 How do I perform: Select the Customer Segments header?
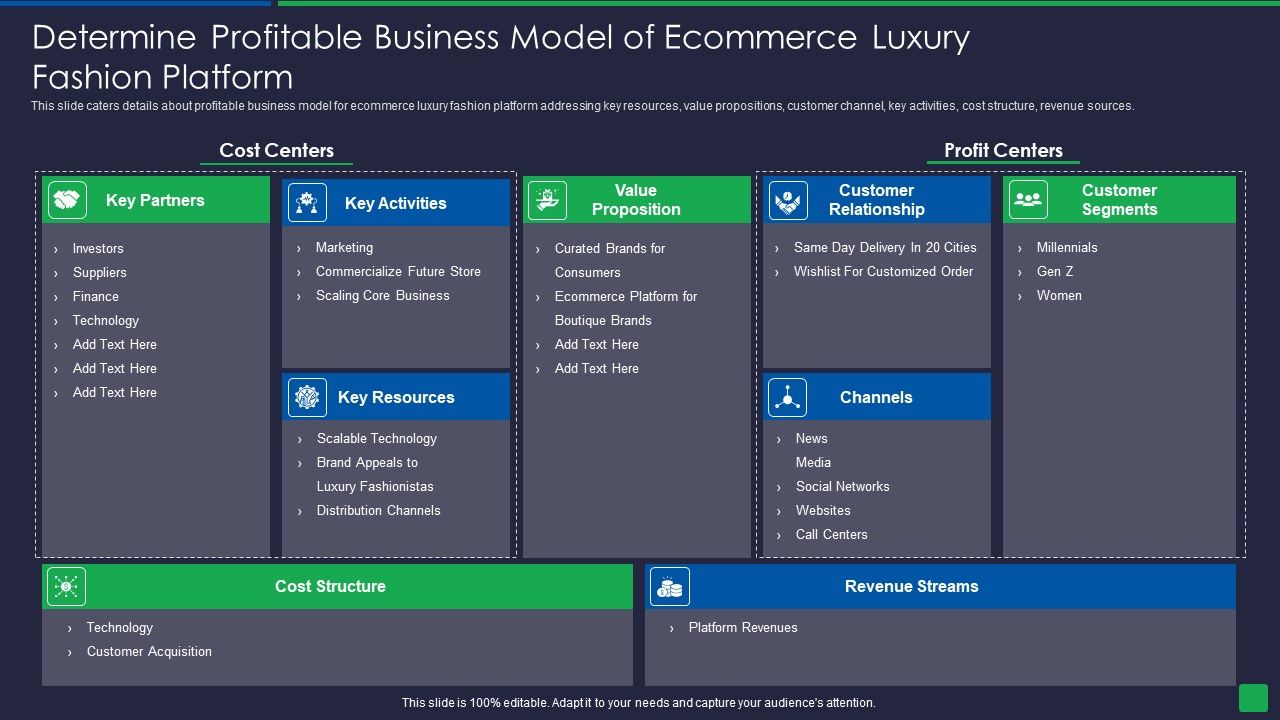coord(1120,200)
